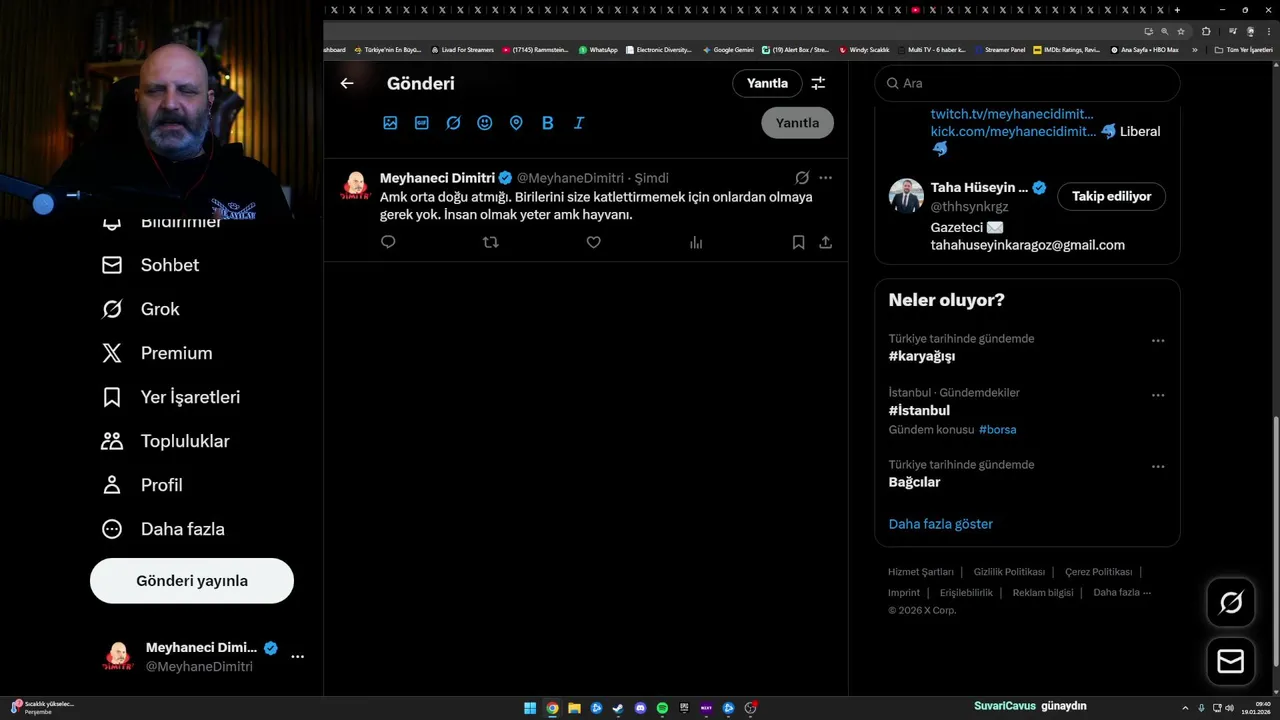Go back using the arrow beside Gönderi
Viewport: 1280px width, 720px height.
tap(347, 84)
